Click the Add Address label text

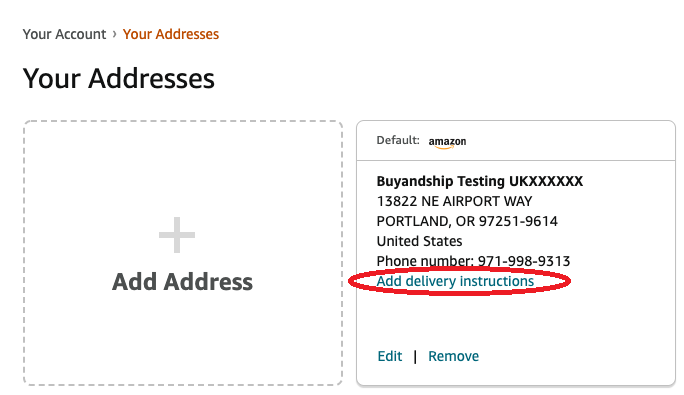click(x=182, y=282)
